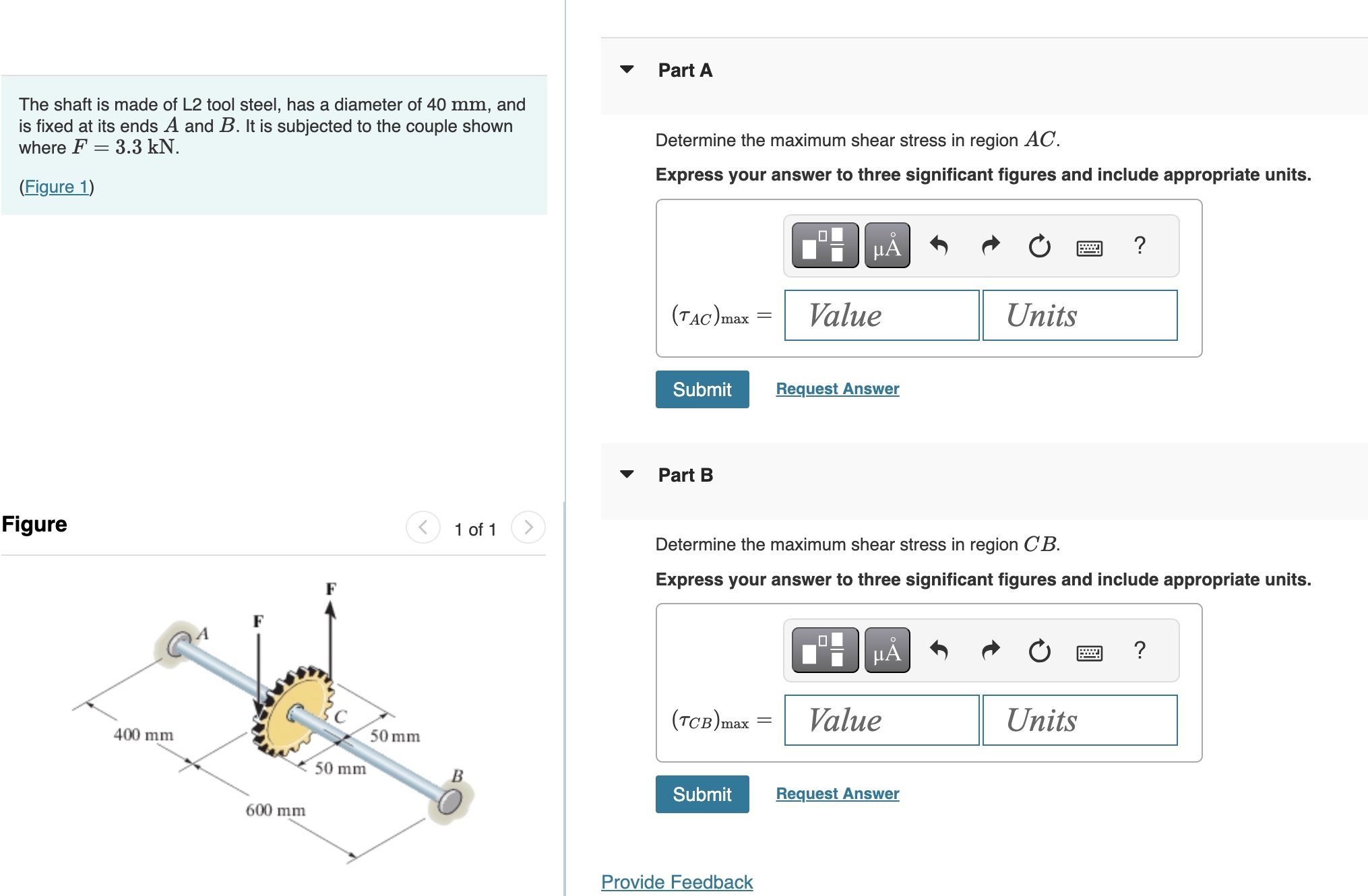Screen dimensions: 1368x896
Task: Go to next figure
Action: [x=528, y=527]
